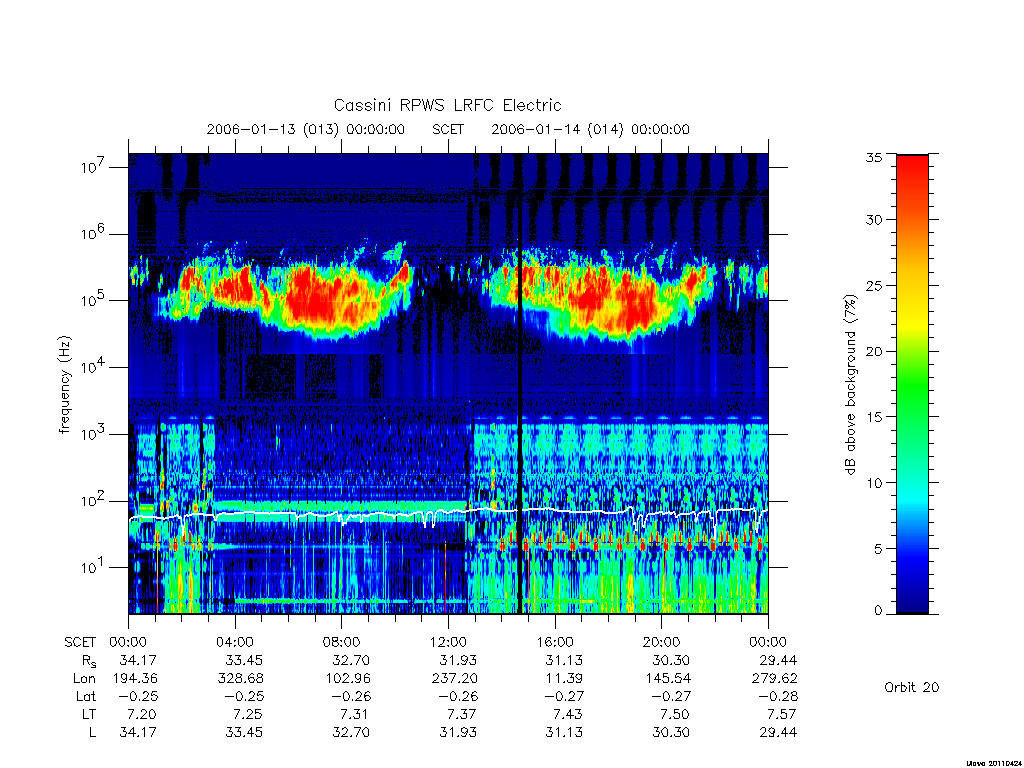The height and width of the screenshot is (768, 1024).
Task: Click the Lon value "11.39"
Action: click(565, 679)
